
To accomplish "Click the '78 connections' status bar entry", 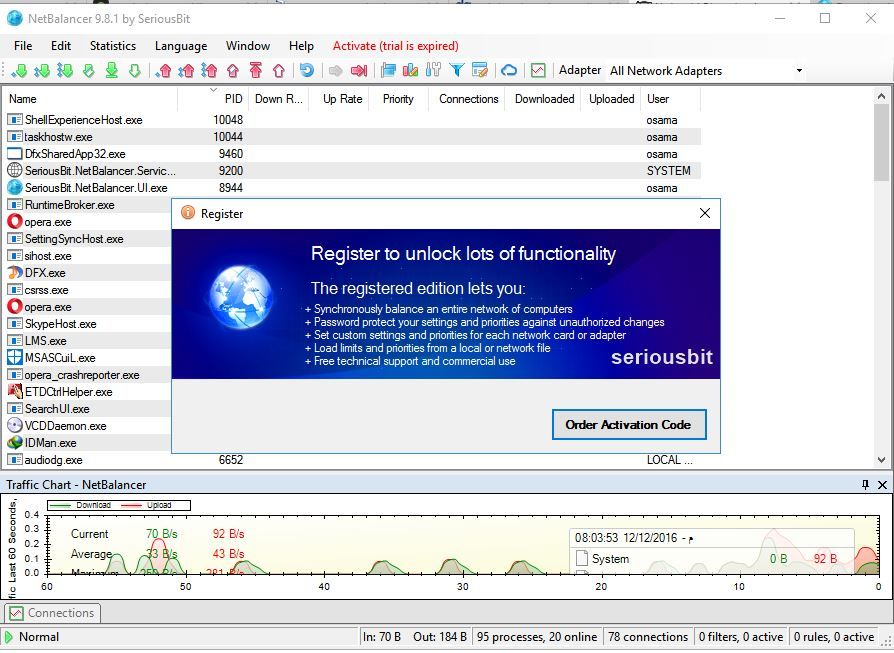I will click(648, 637).
